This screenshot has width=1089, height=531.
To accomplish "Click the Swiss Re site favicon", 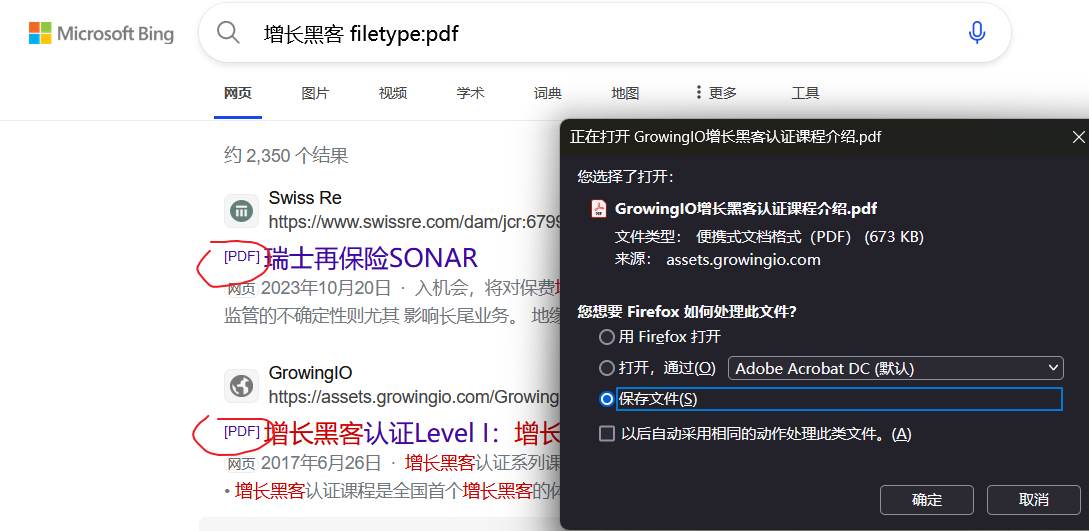I will (241, 211).
